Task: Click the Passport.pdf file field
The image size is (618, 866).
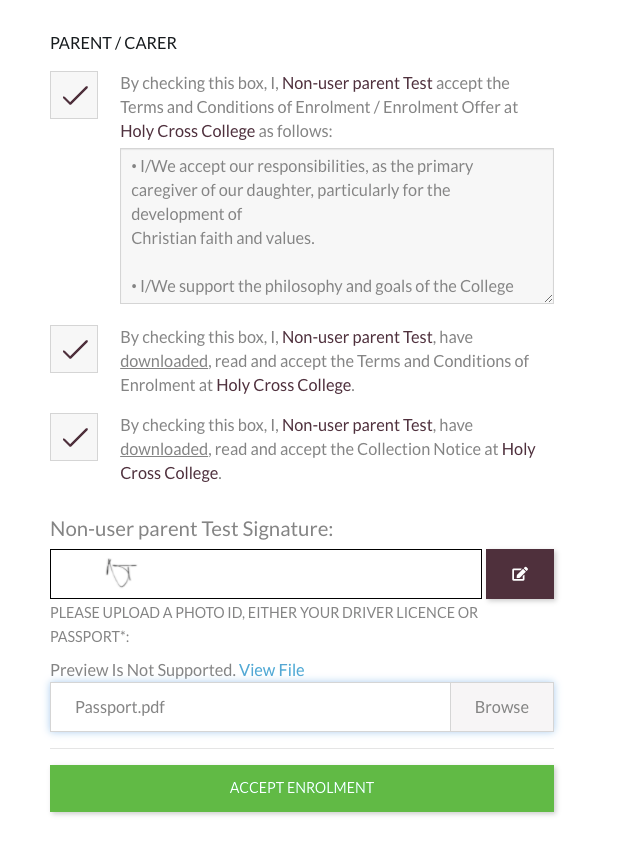Action: coord(250,707)
